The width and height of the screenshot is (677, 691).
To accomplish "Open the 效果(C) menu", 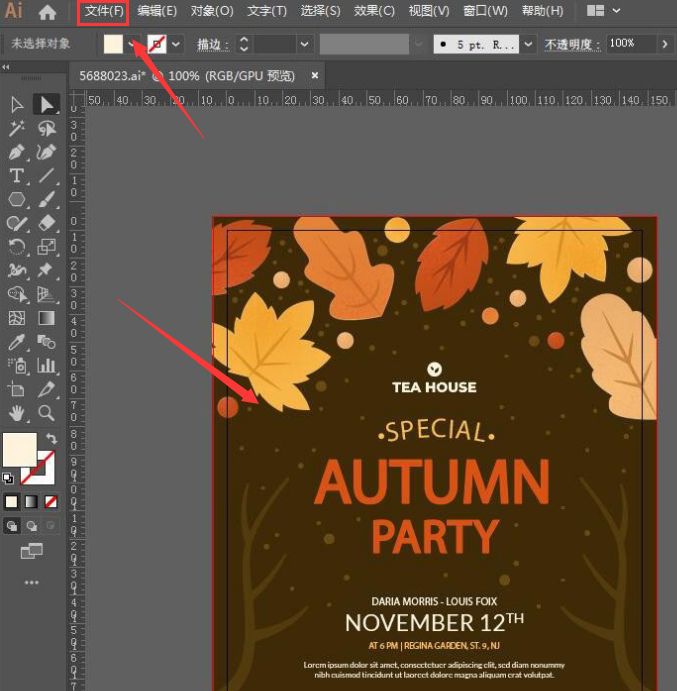I will point(374,12).
